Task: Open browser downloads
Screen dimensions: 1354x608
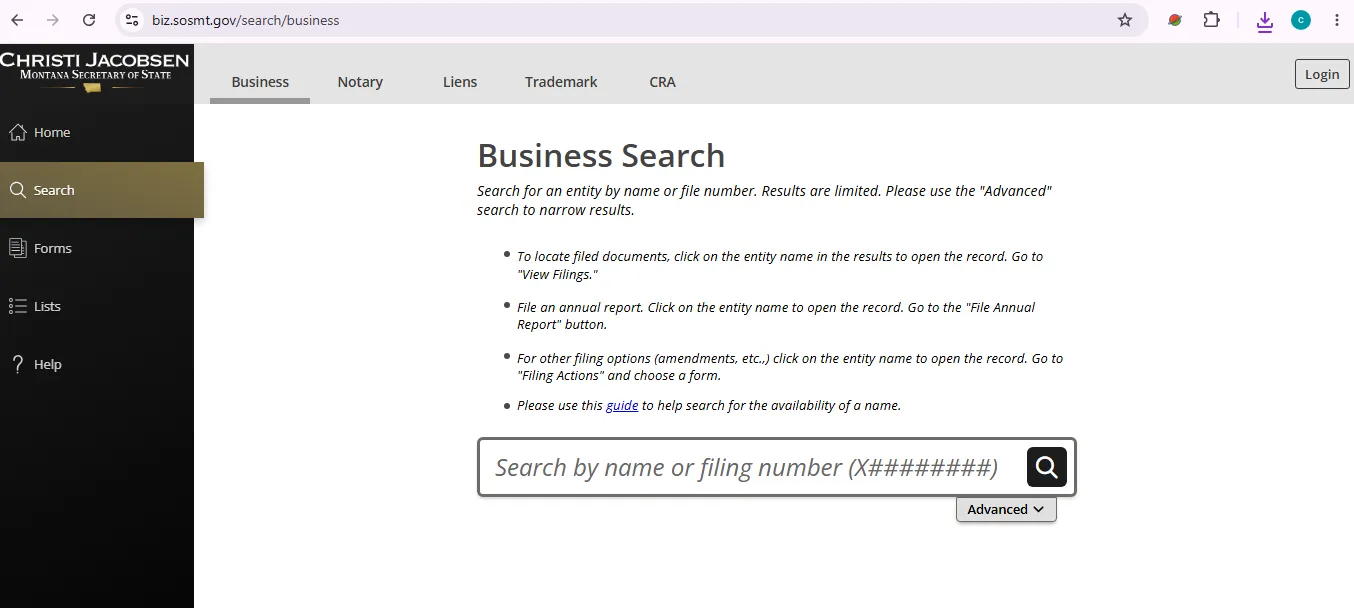Action: pyautogui.click(x=1265, y=21)
